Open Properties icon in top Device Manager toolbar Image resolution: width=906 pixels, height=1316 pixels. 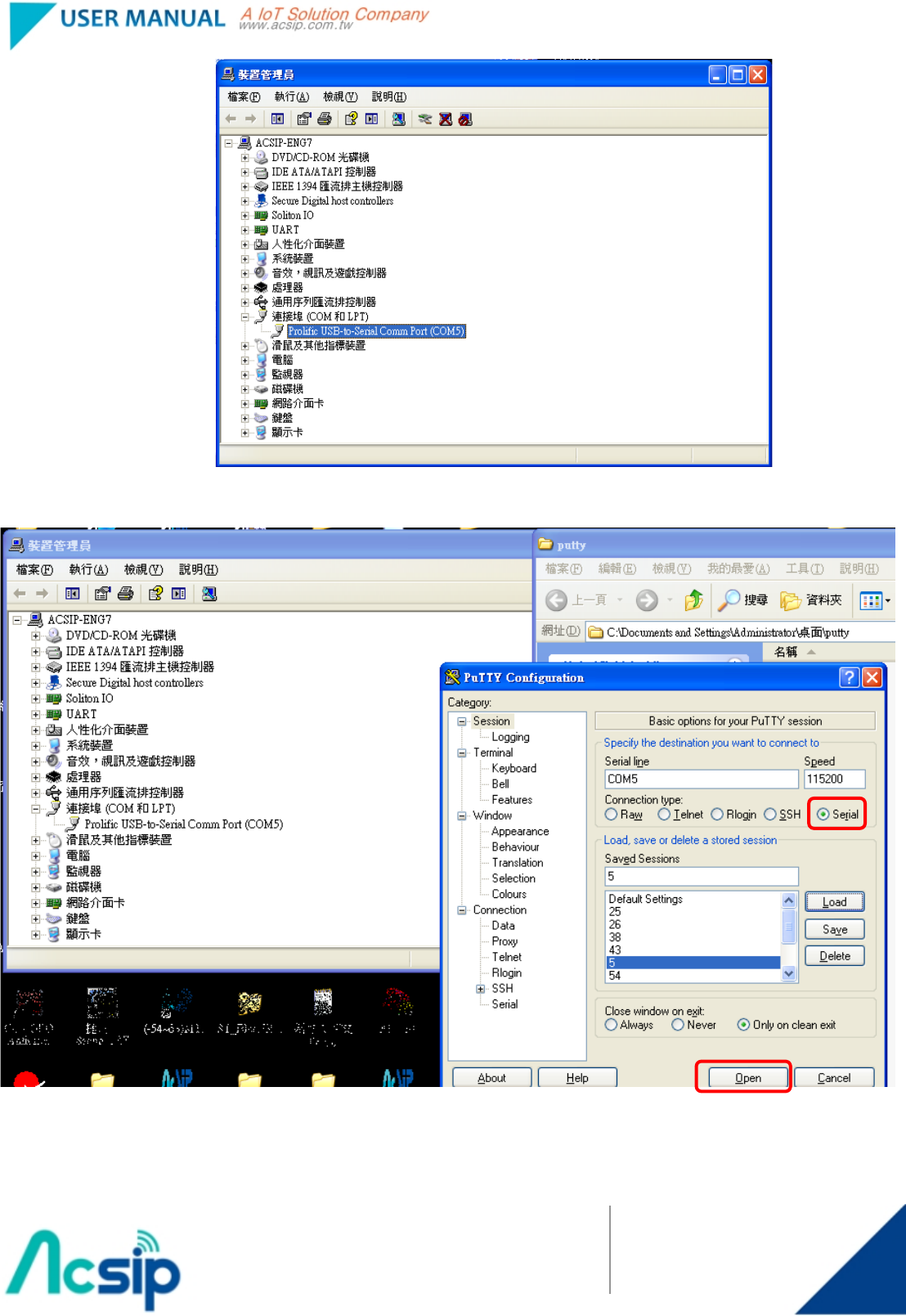pos(304,119)
